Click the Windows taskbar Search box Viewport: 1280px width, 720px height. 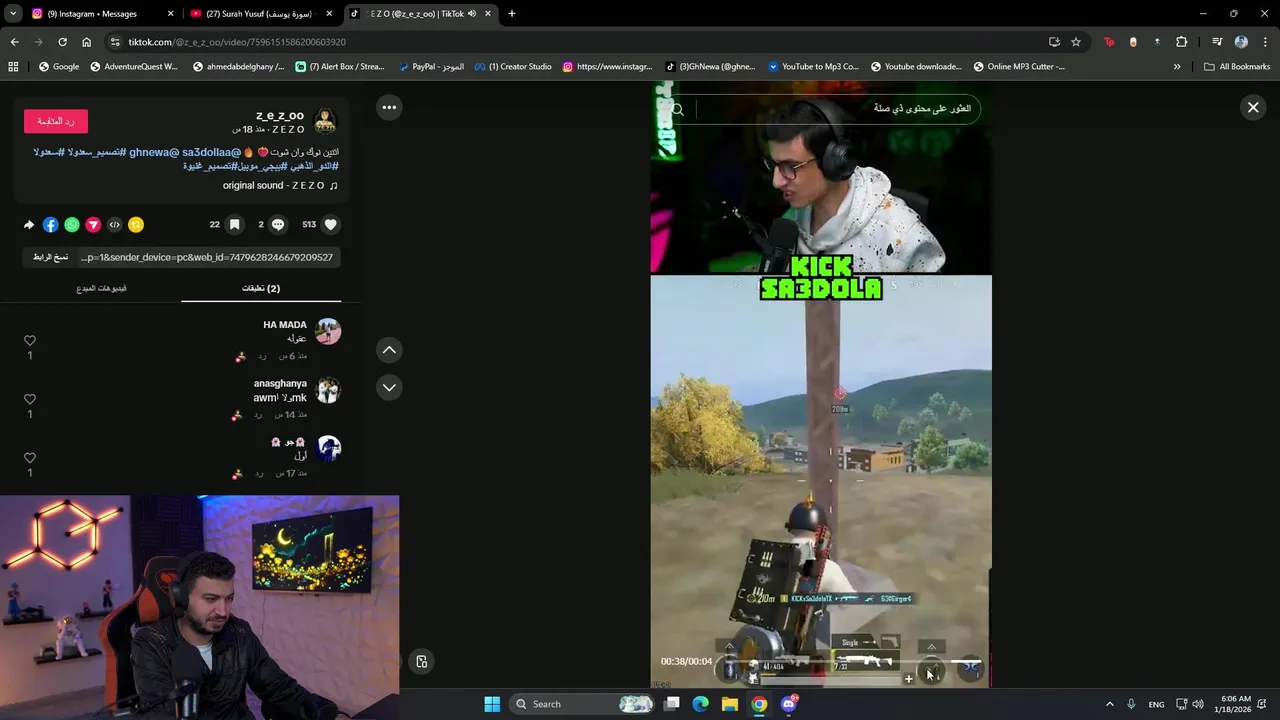pyautogui.click(x=584, y=704)
